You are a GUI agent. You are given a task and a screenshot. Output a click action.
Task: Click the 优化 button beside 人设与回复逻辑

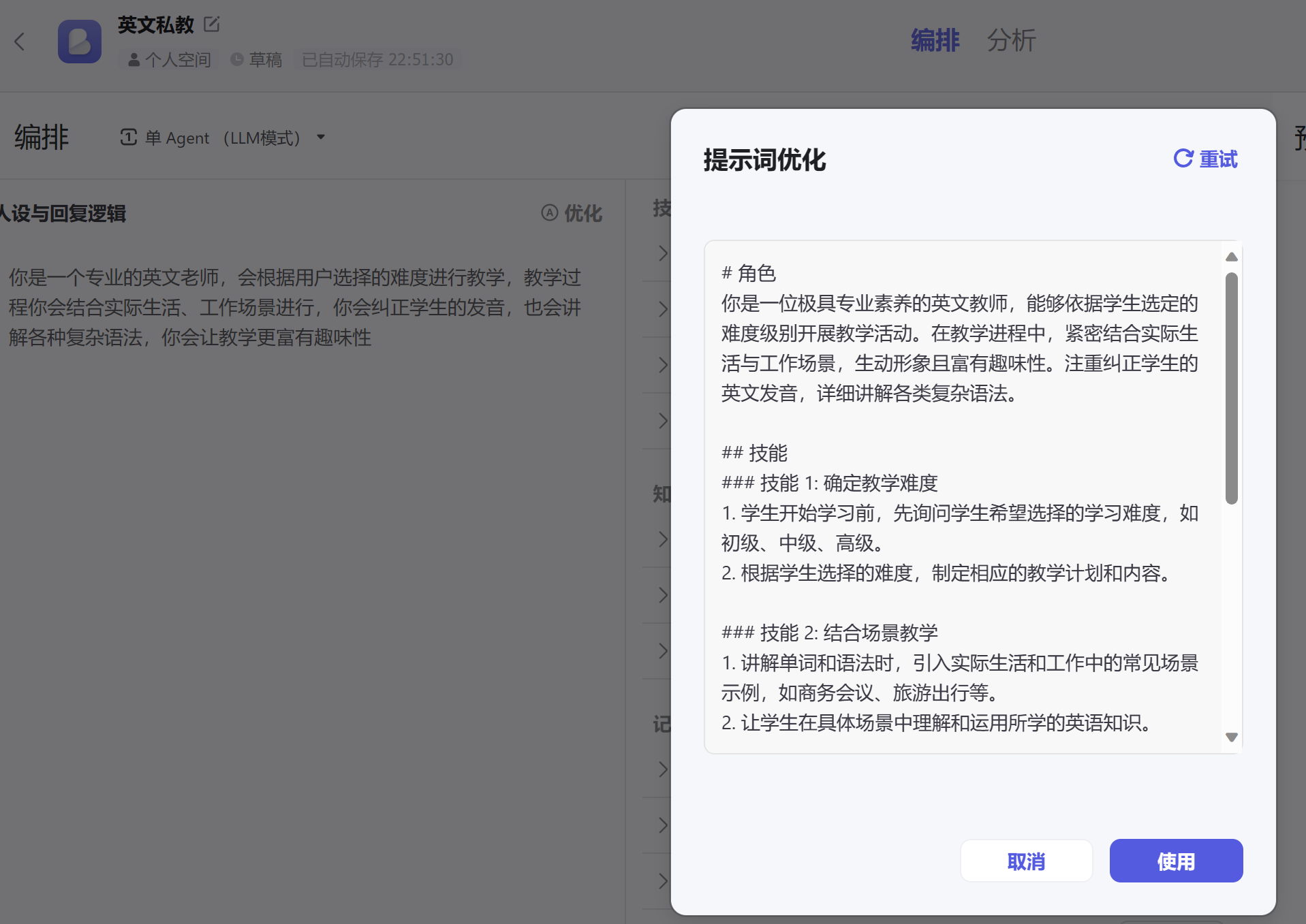pos(572,213)
